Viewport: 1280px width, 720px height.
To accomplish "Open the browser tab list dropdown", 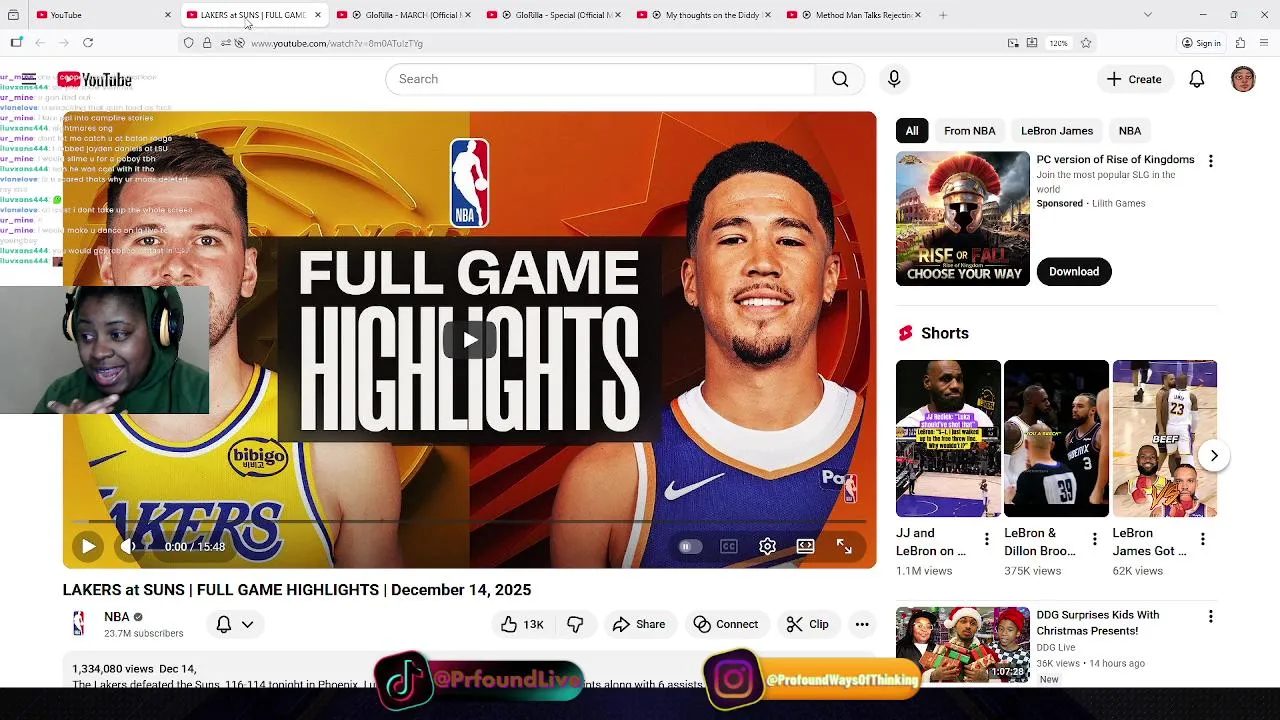I will point(1147,15).
